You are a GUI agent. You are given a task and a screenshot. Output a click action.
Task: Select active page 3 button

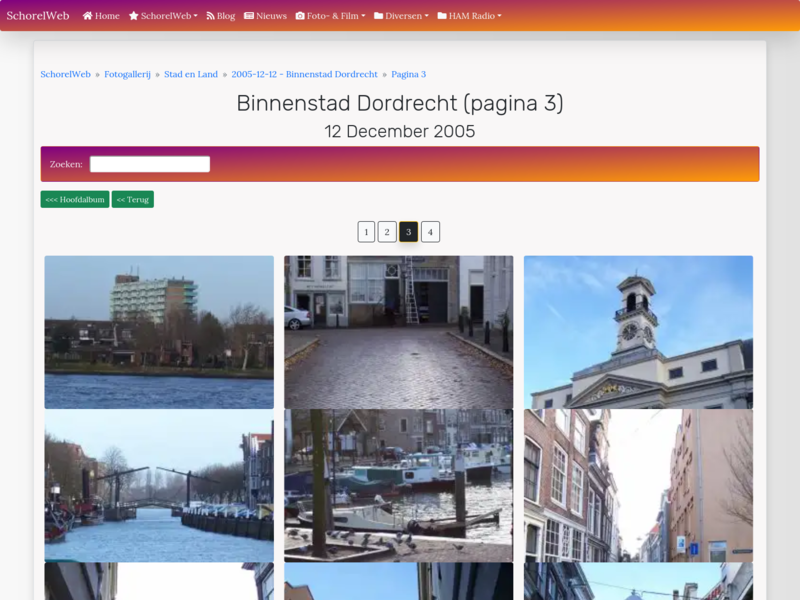click(409, 232)
